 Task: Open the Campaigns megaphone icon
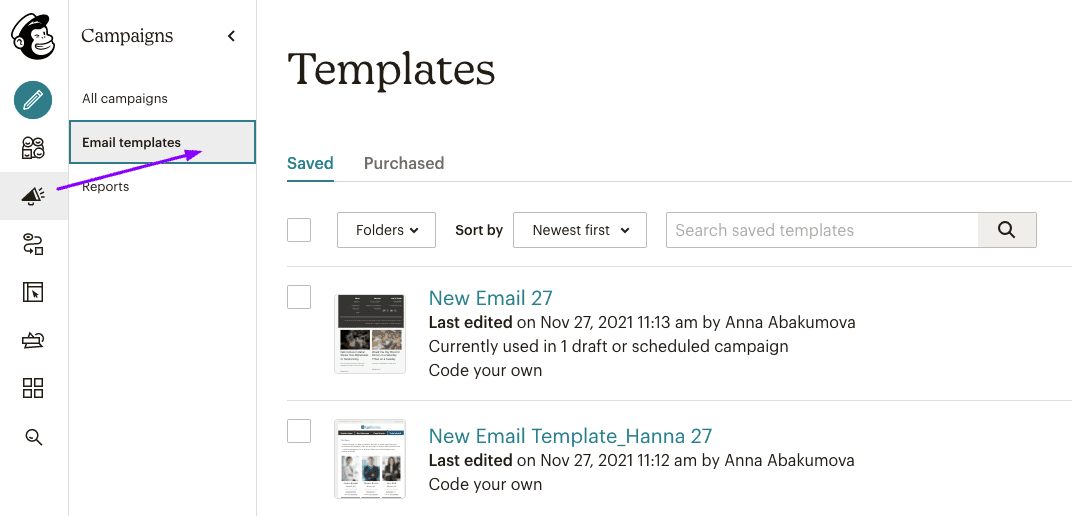[x=33, y=197]
